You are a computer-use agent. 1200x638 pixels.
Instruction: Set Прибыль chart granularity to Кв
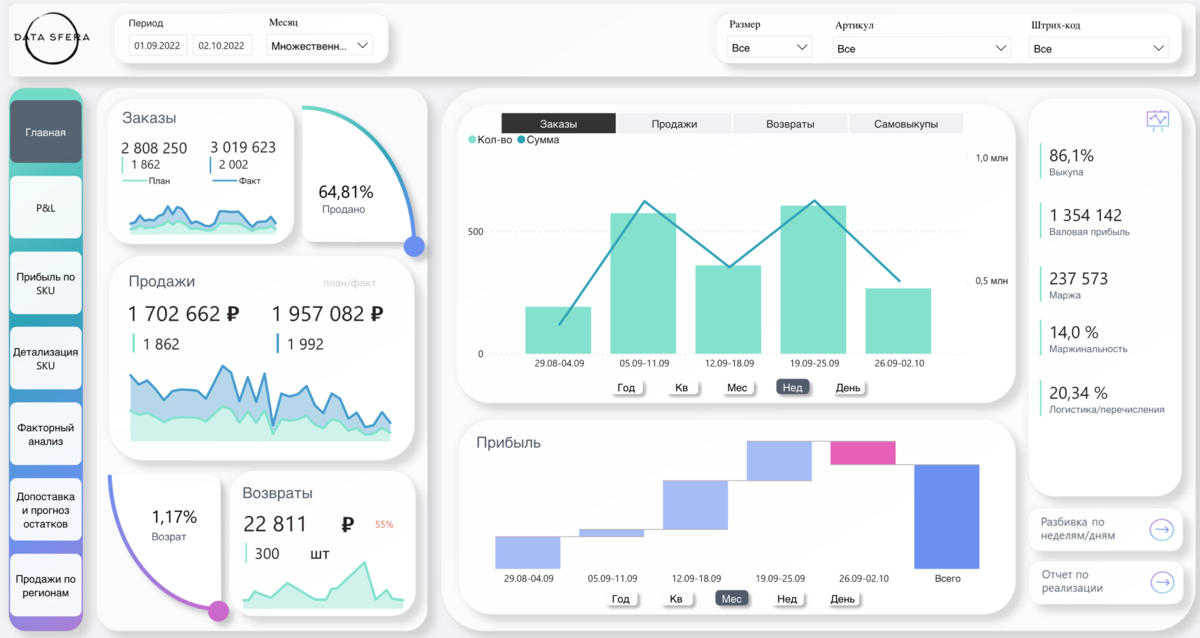[x=676, y=599]
